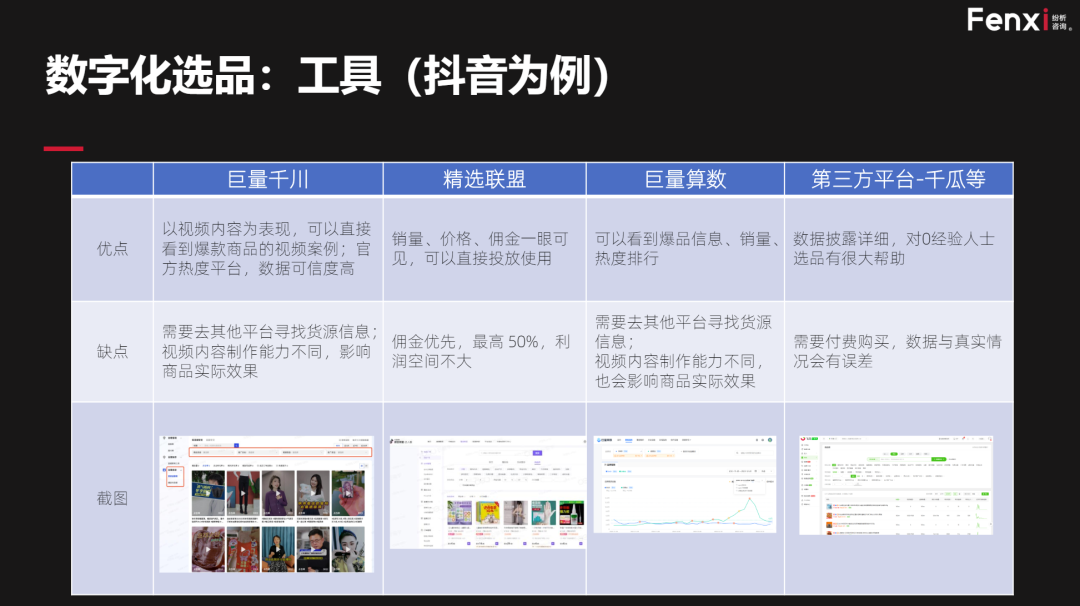
Task: Click the 优点 row label
Action: (112, 249)
